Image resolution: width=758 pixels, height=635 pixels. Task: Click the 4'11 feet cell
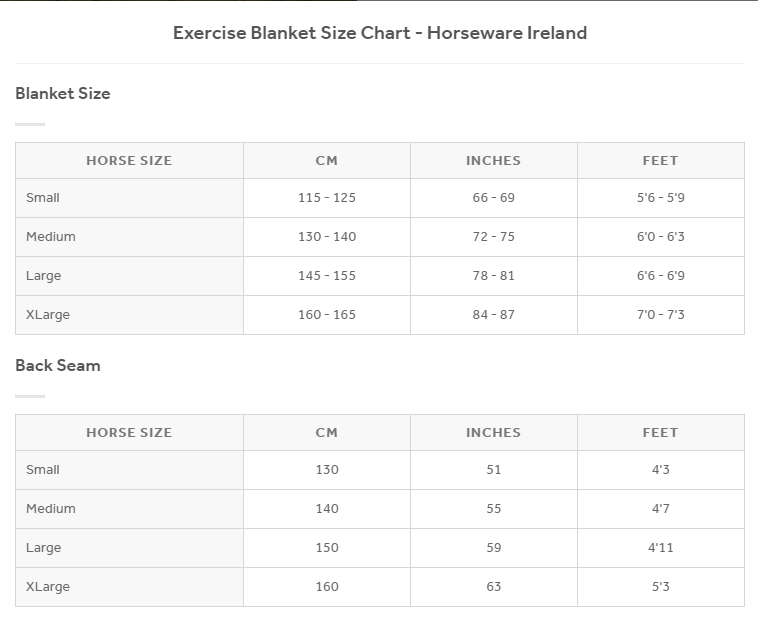660,548
